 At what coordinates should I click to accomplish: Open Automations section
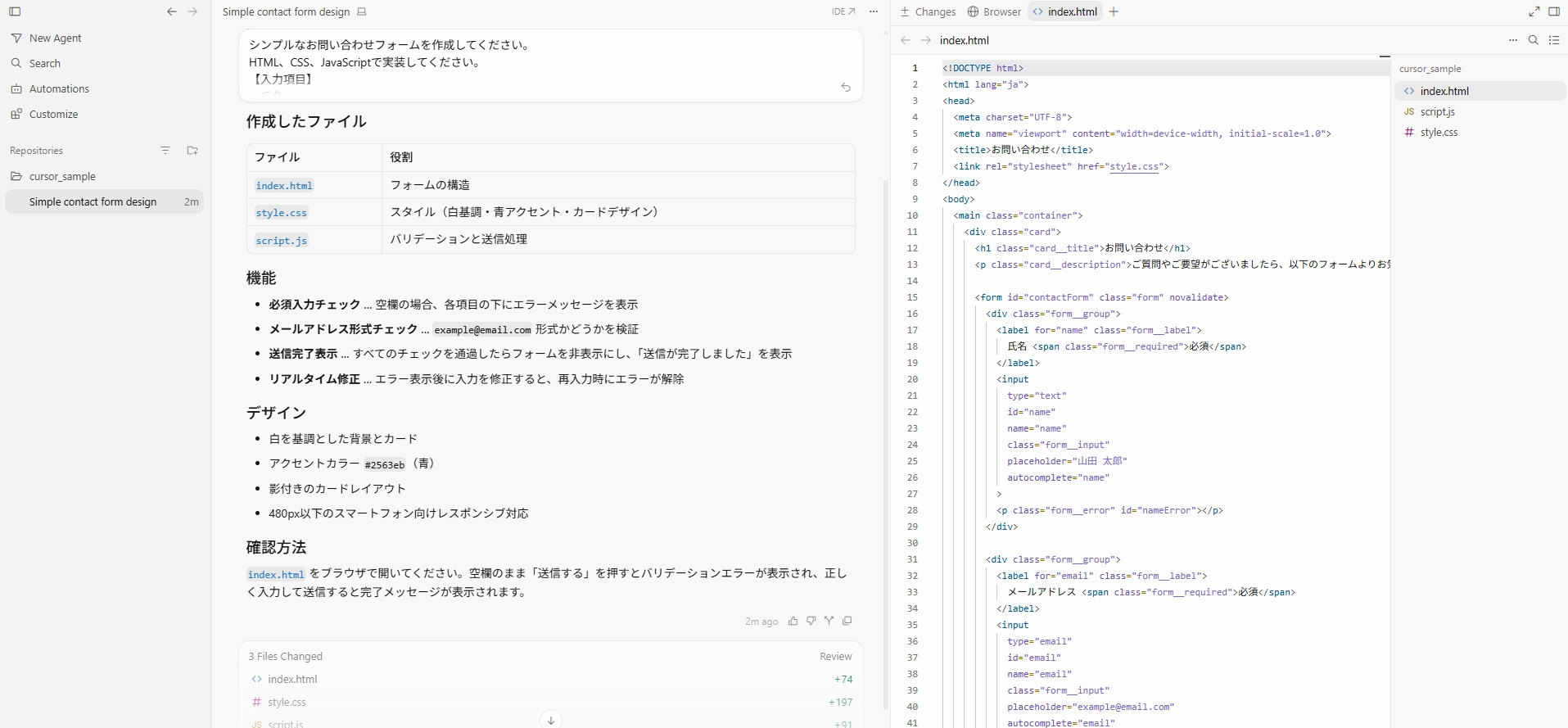[x=59, y=88]
